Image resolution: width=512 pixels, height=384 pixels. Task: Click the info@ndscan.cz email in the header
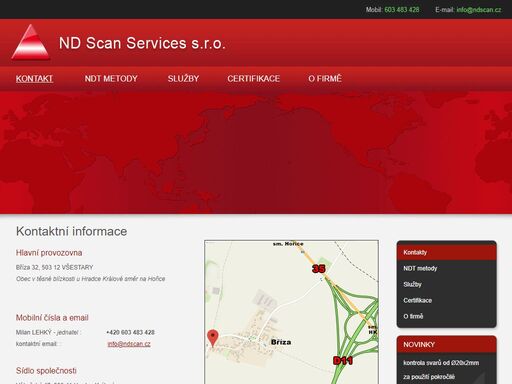click(x=479, y=10)
